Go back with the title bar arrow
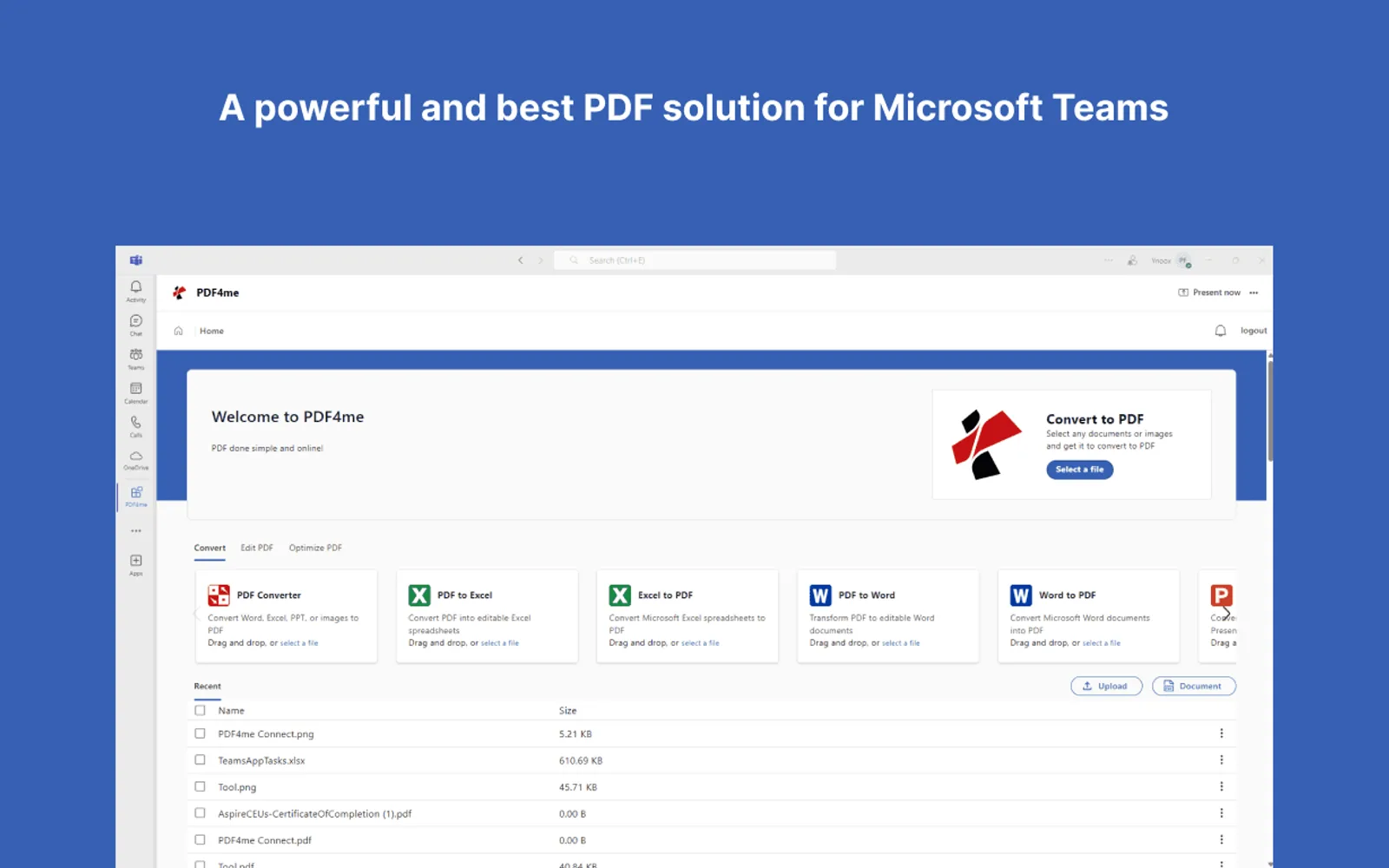 (x=521, y=260)
